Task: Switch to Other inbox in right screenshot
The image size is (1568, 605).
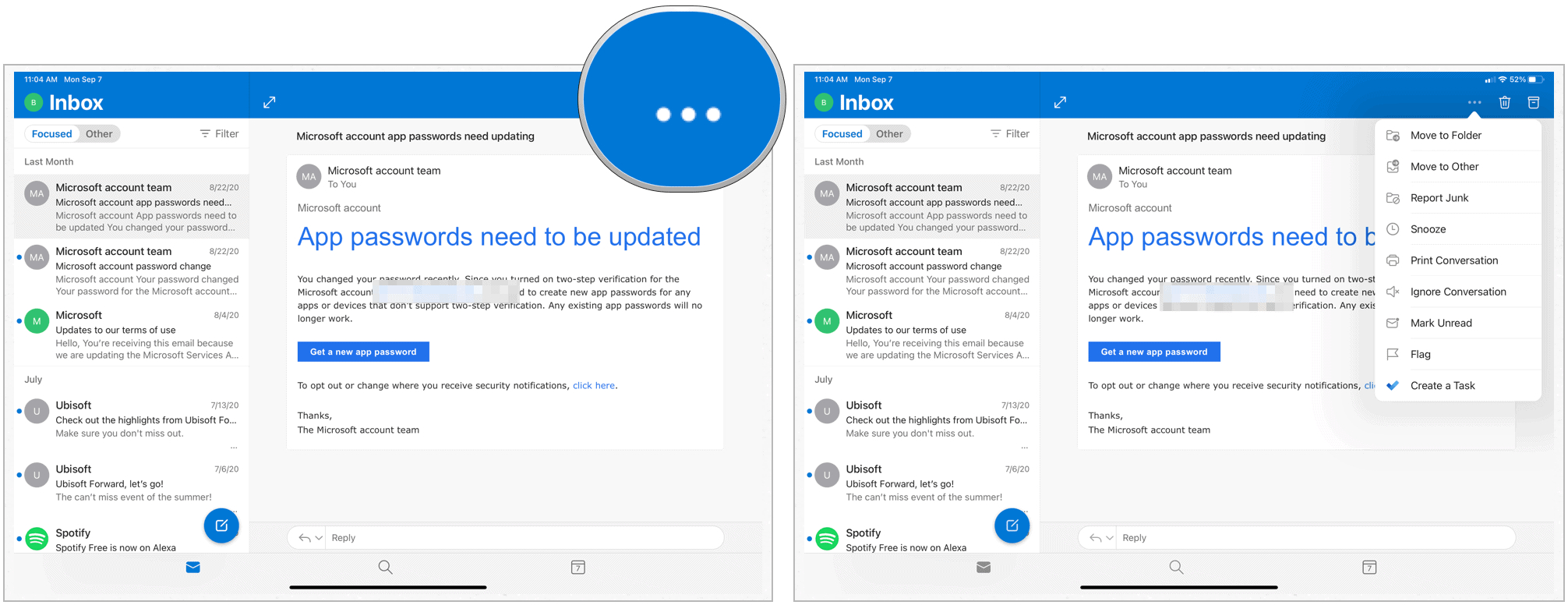Action: pos(889,134)
